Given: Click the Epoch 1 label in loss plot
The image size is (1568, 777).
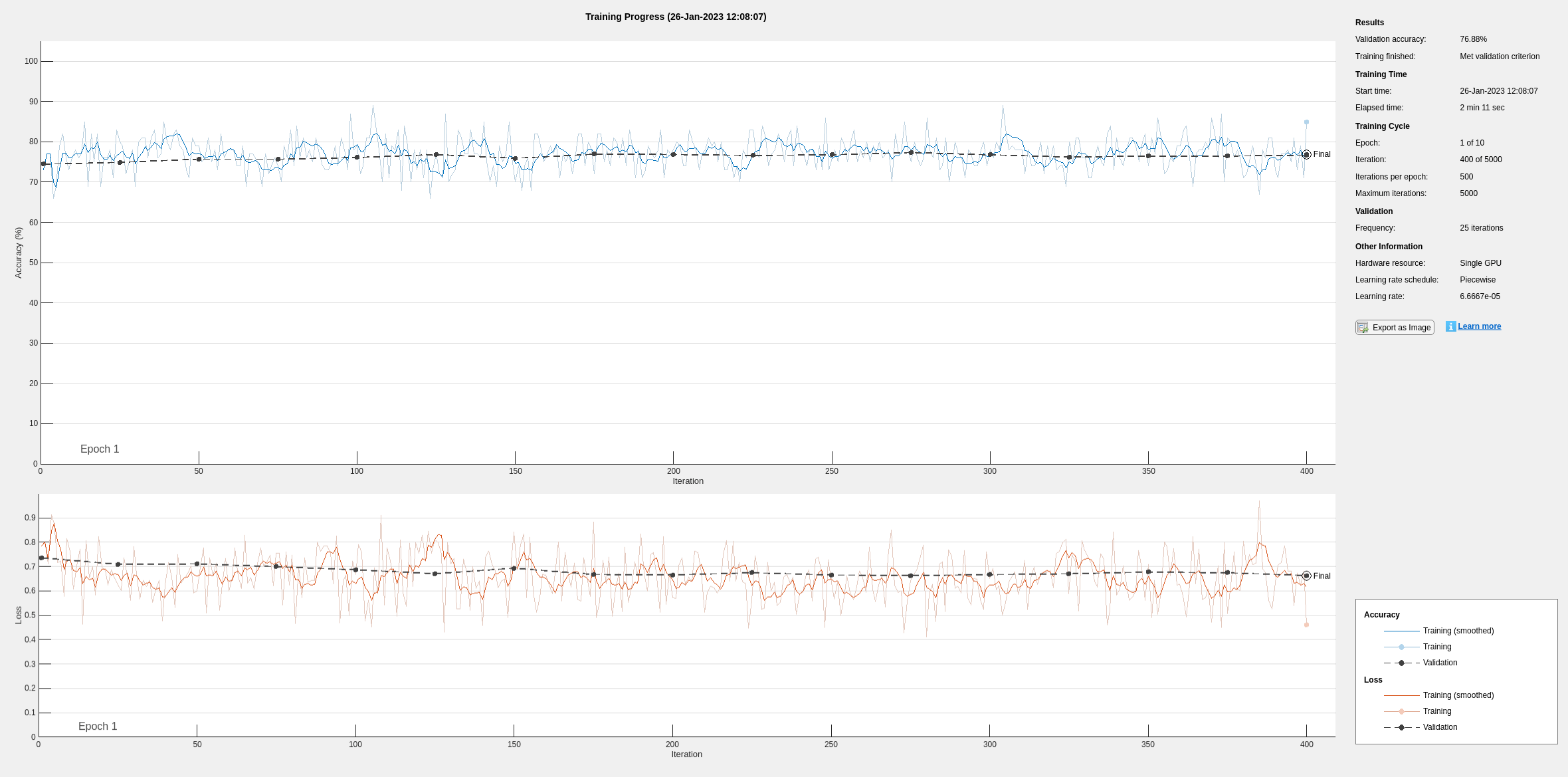Looking at the screenshot, I should coord(98,726).
